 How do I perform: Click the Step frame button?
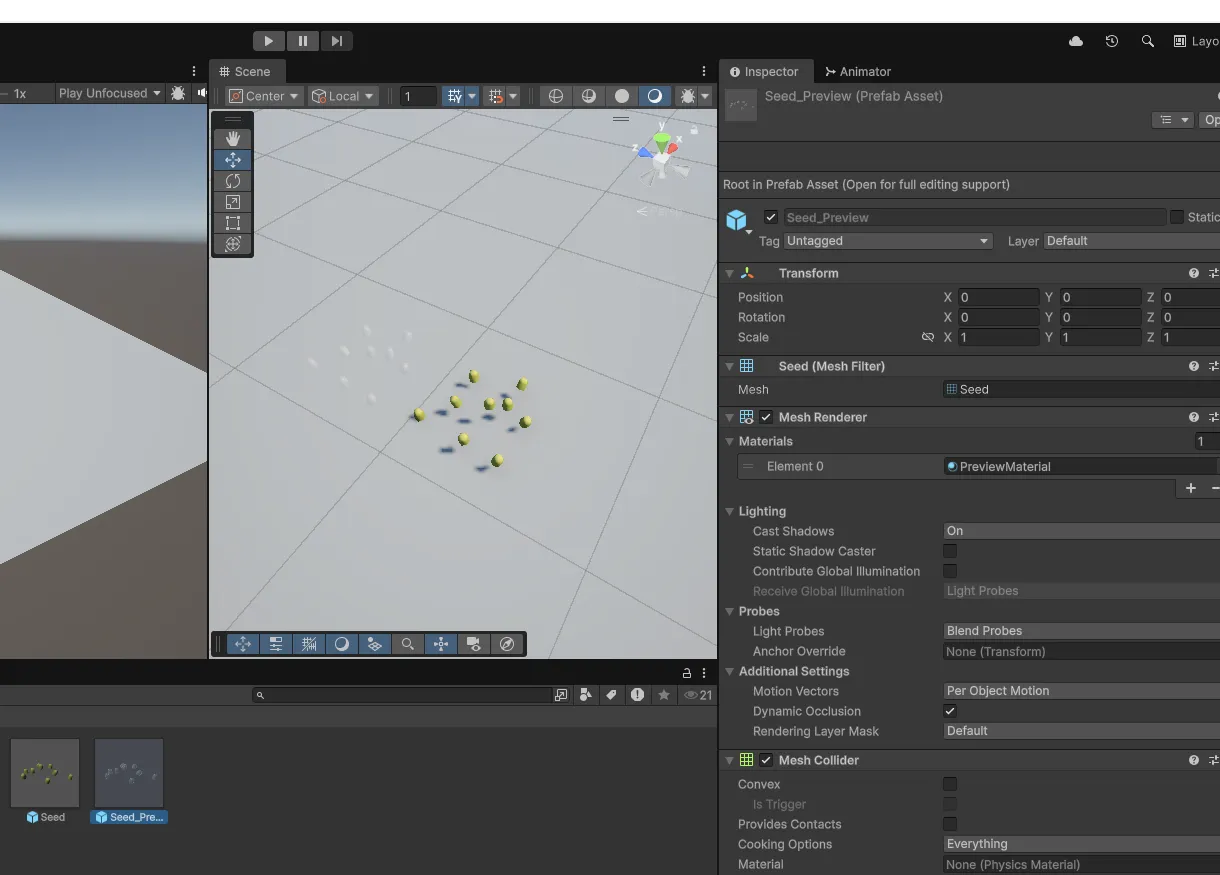click(x=337, y=41)
